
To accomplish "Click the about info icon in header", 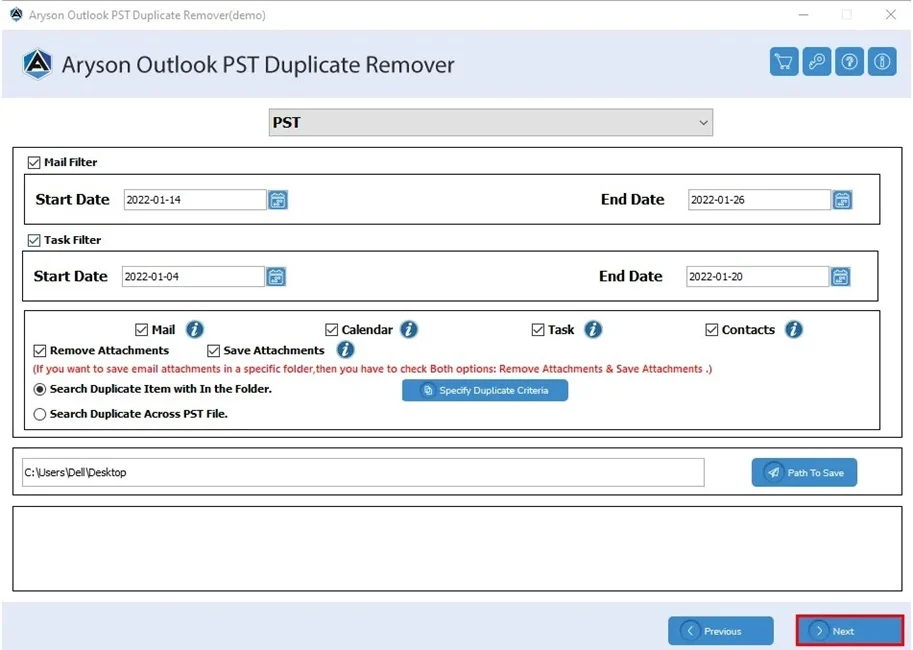I will click(882, 62).
